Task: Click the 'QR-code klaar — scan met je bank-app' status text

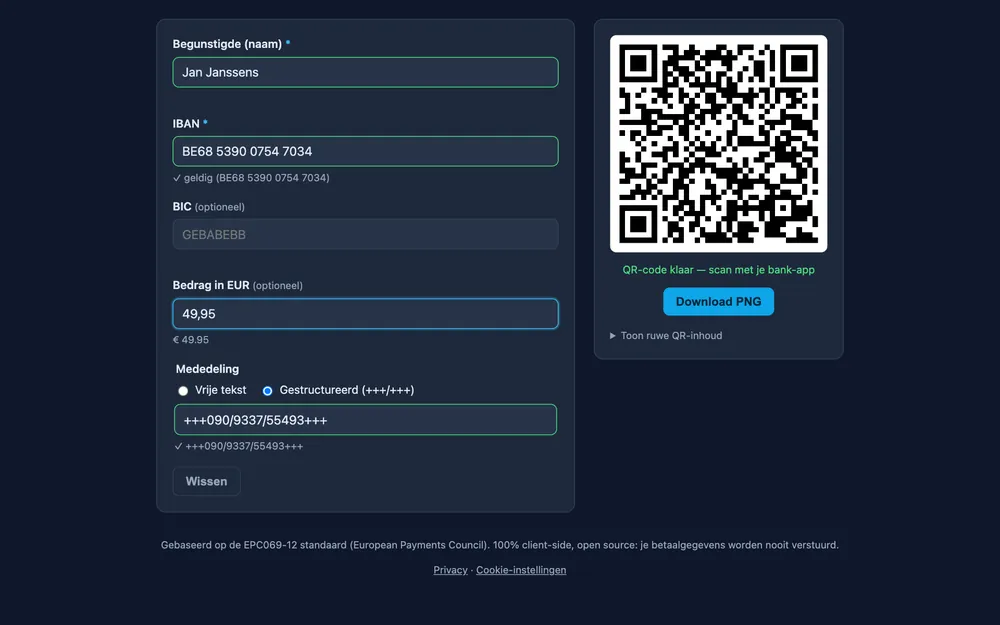Action: (718, 270)
